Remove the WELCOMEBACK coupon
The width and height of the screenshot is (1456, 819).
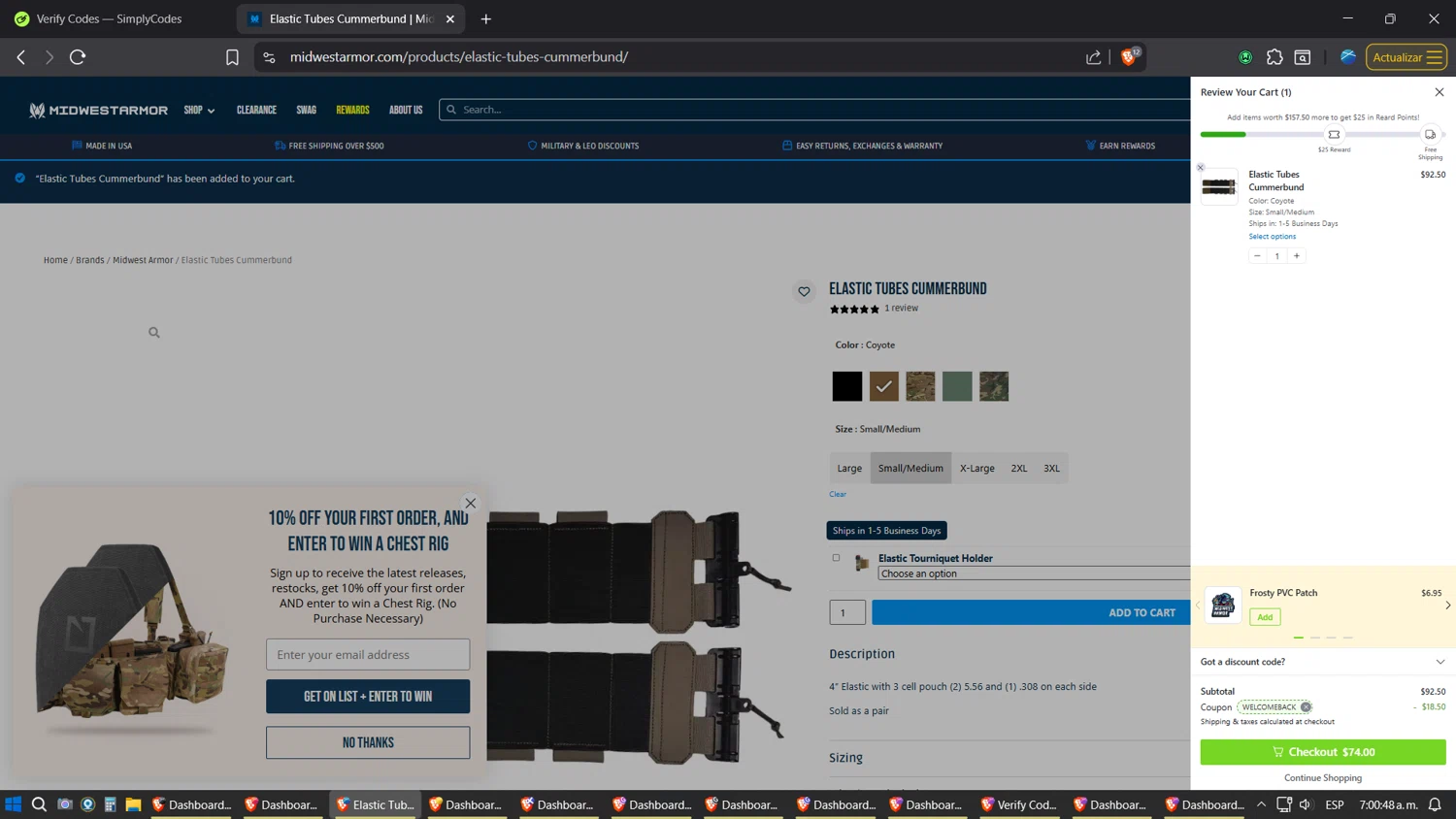point(1306,707)
